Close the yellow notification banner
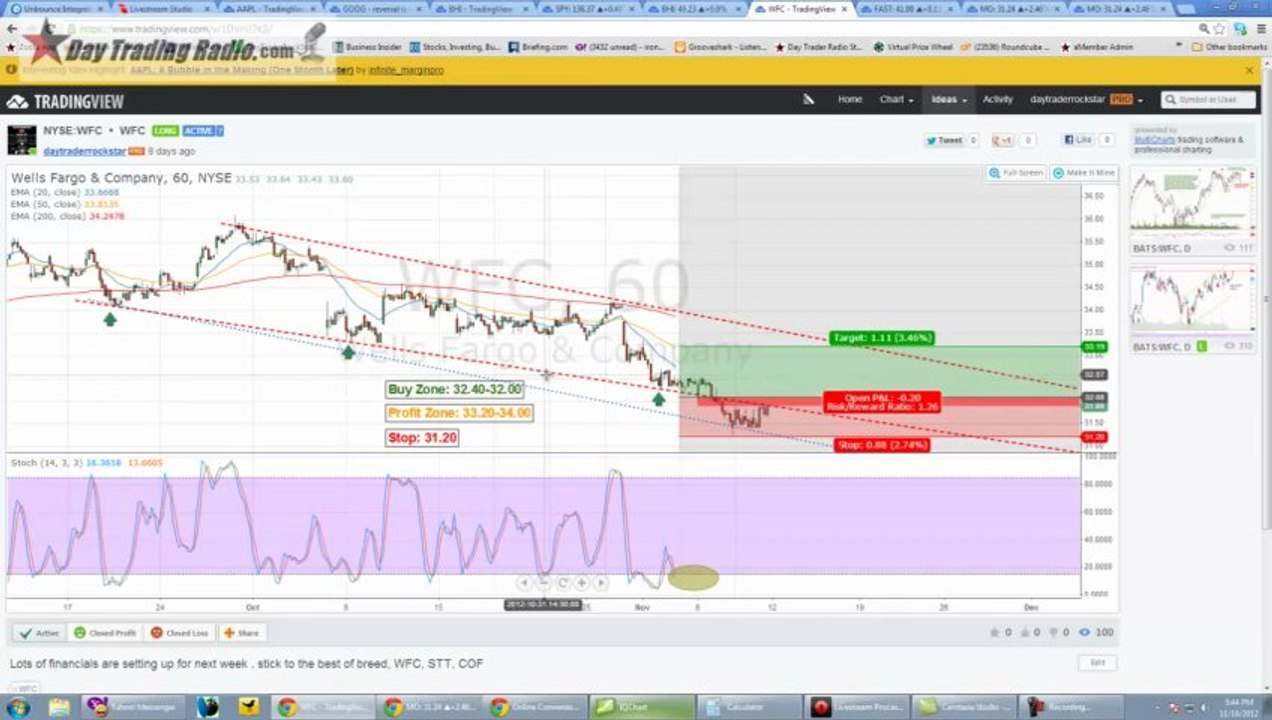1272x720 pixels. [x=1249, y=70]
